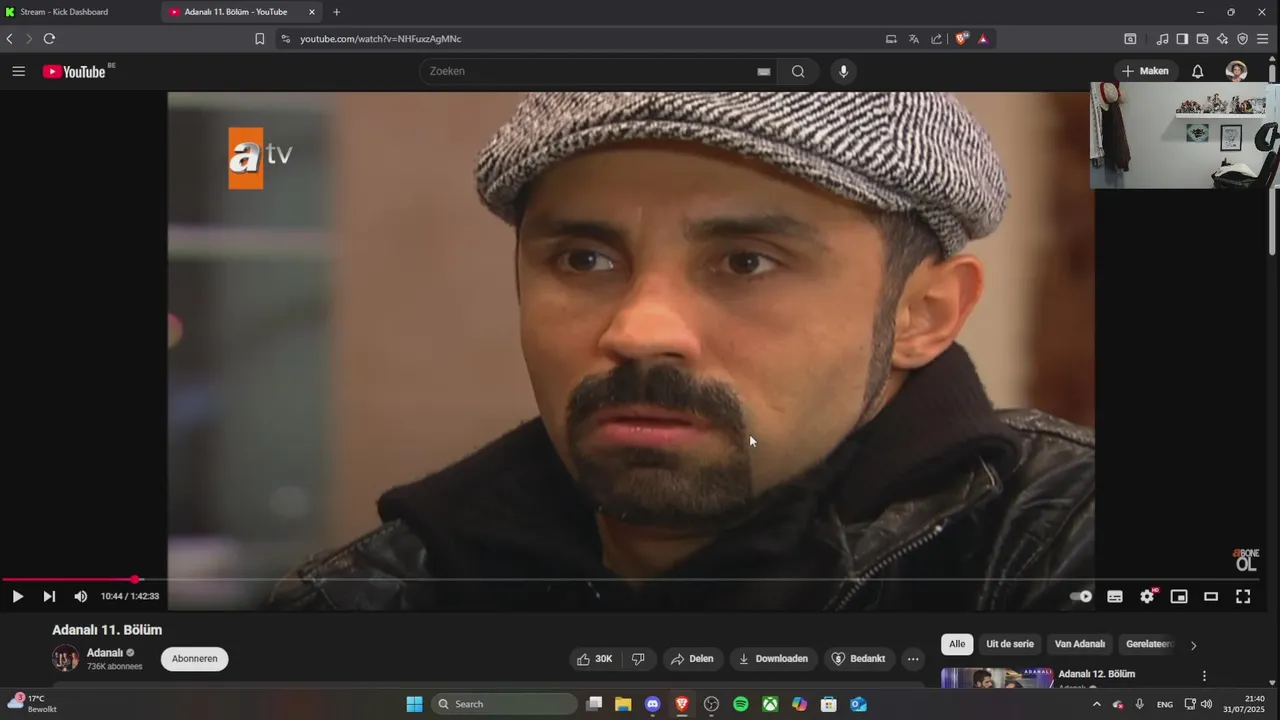Open the Adanalı channel name link
The width and height of the screenshot is (1280, 720).
(x=105, y=653)
